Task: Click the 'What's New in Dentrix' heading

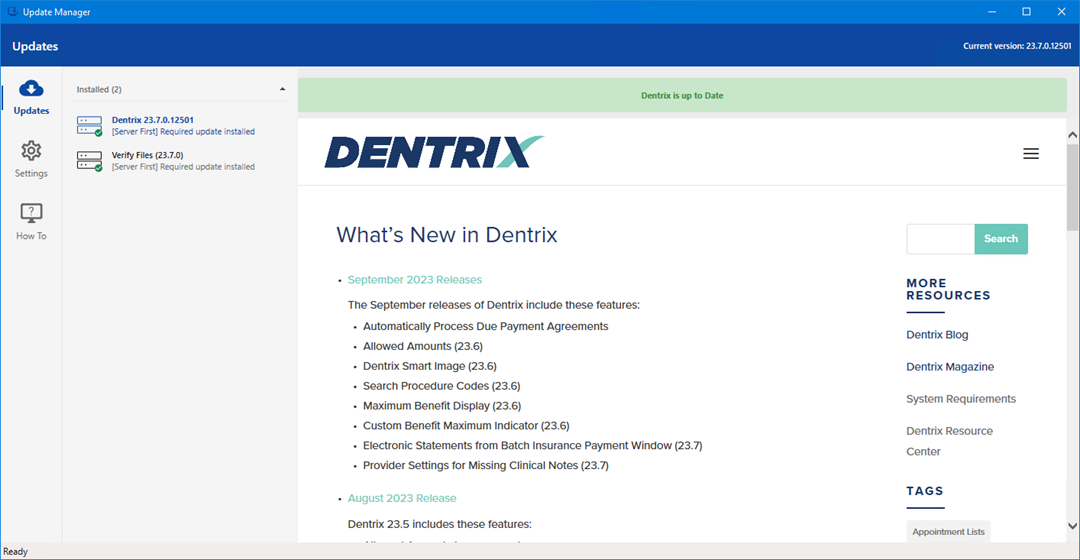Action: tap(447, 235)
